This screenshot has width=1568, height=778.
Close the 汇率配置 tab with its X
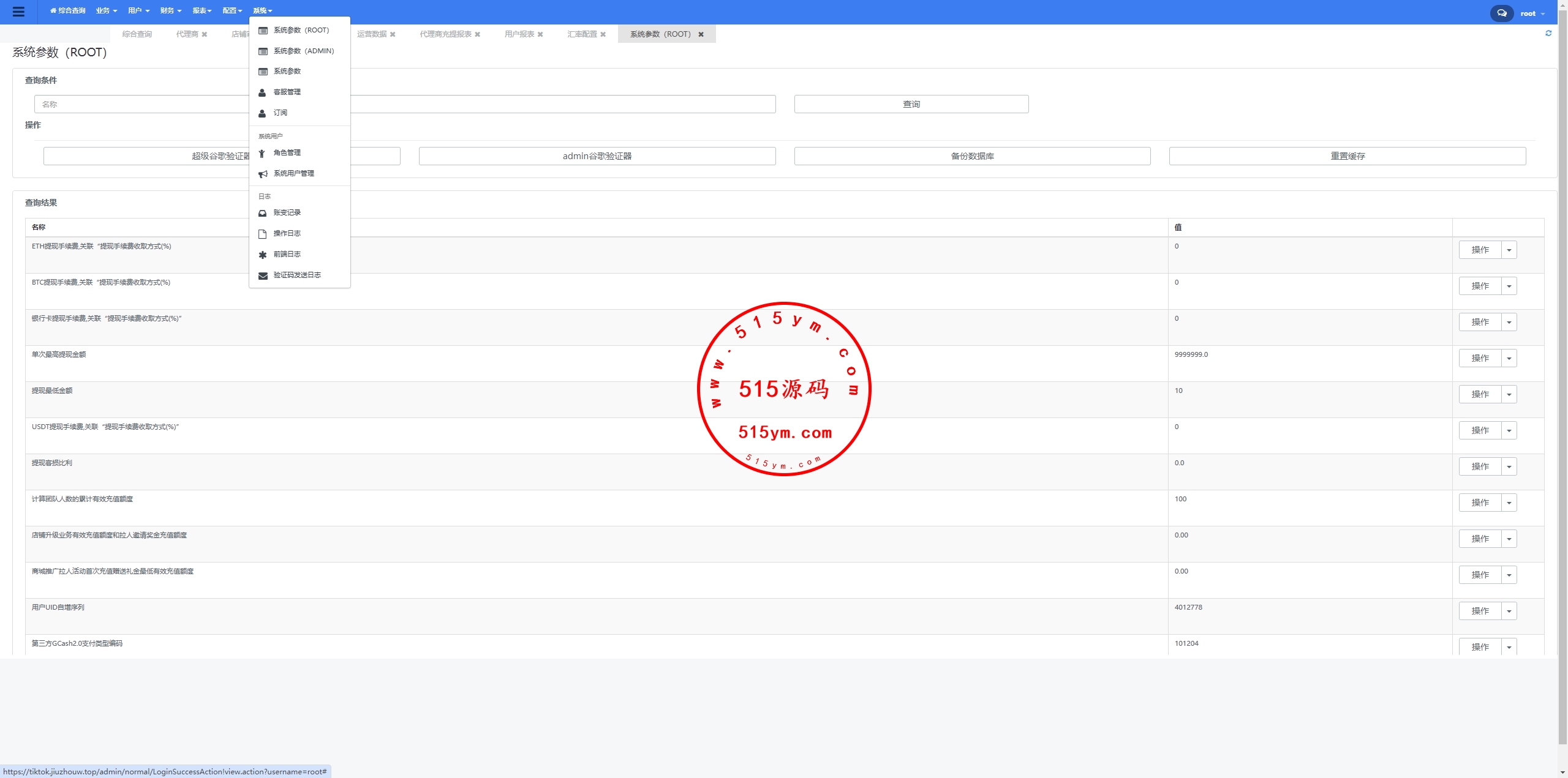(x=603, y=34)
